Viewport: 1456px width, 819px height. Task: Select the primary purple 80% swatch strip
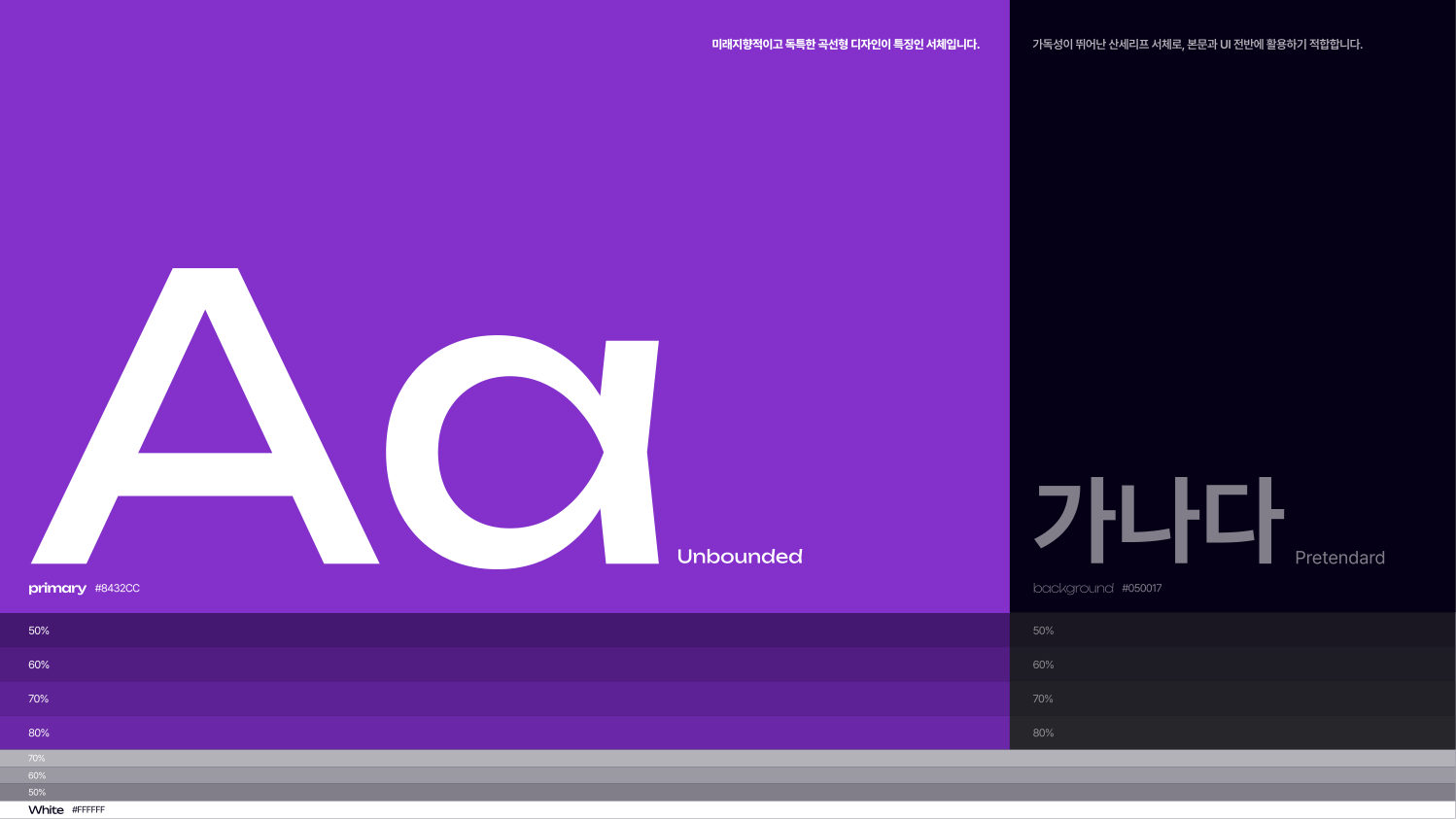[x=504, y=733]
